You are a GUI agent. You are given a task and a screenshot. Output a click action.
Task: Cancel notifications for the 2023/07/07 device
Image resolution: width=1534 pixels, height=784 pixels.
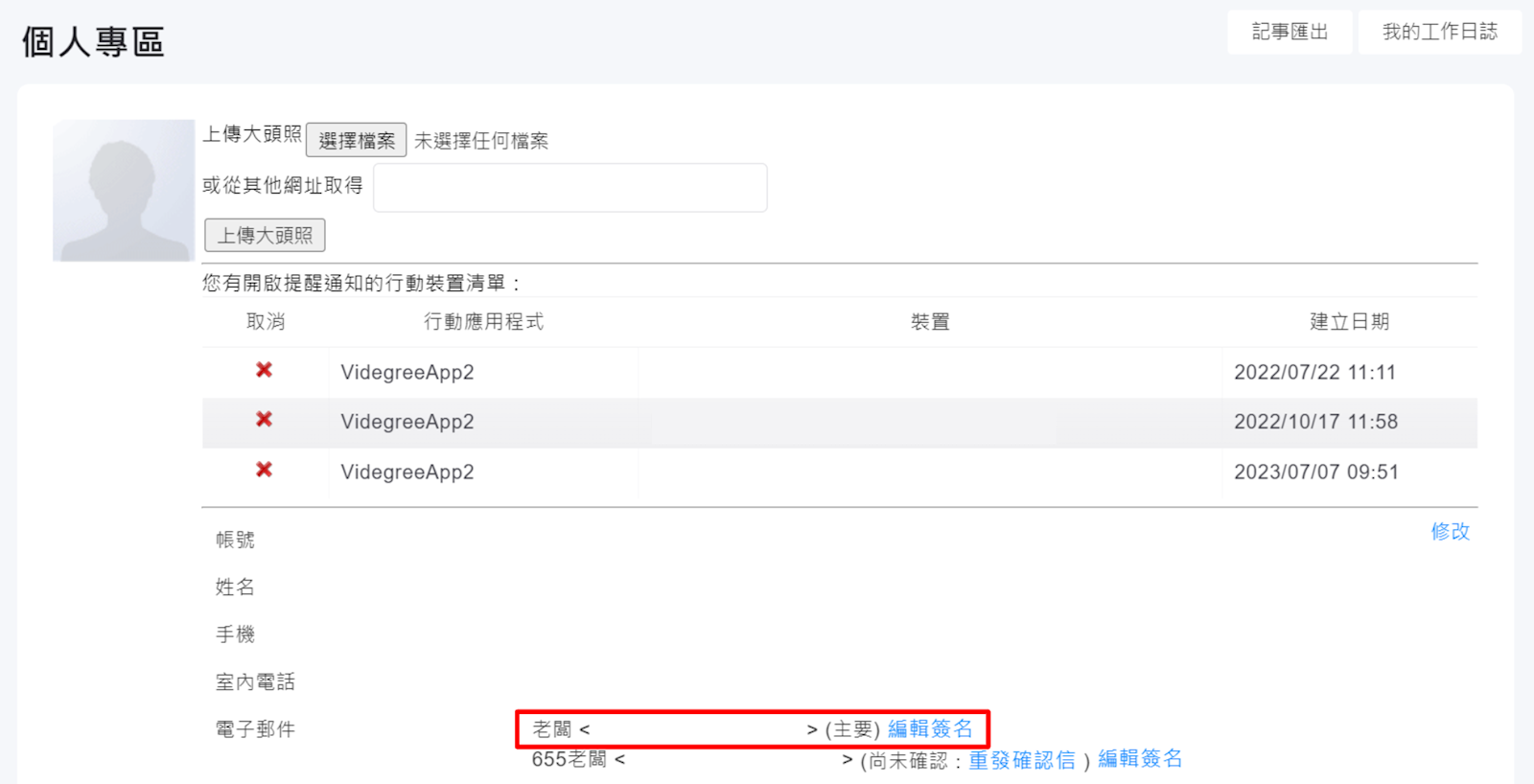coord(264,470)
